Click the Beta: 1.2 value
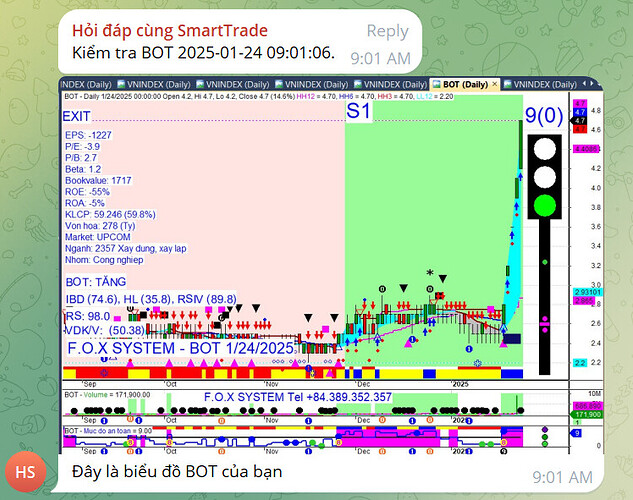The width and height of the screenshot is (633, 500). (83, 169)
